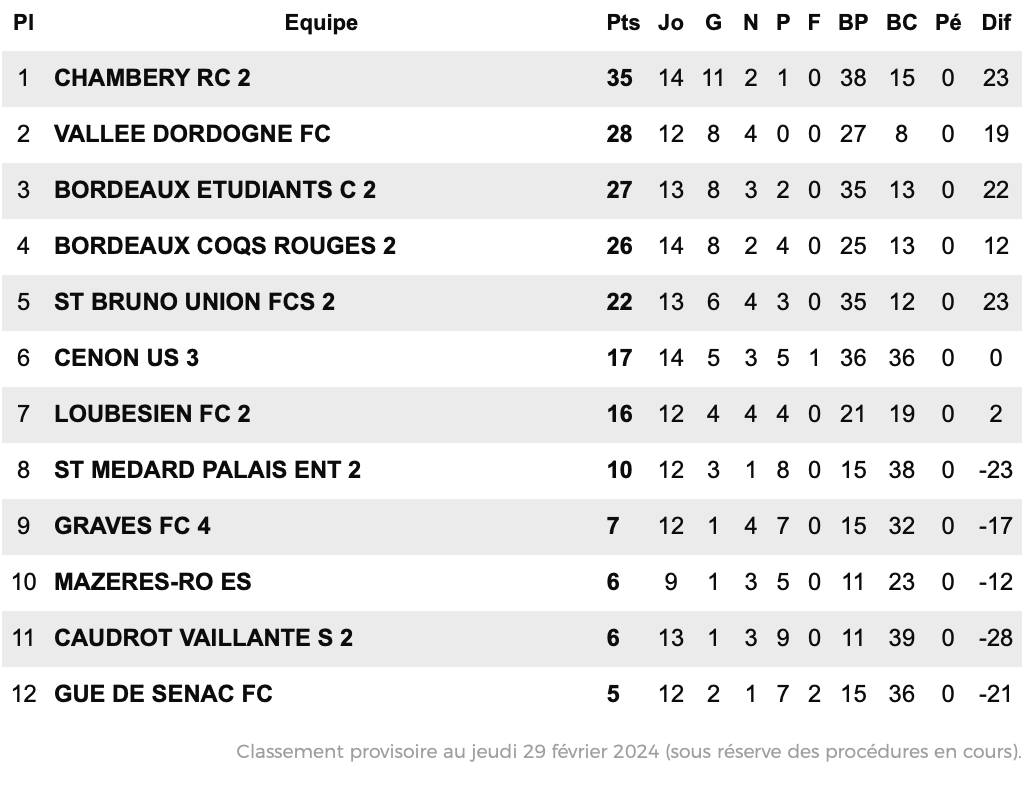Select the Jo column header
Screen dimensions: 1030x794
click(671, 23)
